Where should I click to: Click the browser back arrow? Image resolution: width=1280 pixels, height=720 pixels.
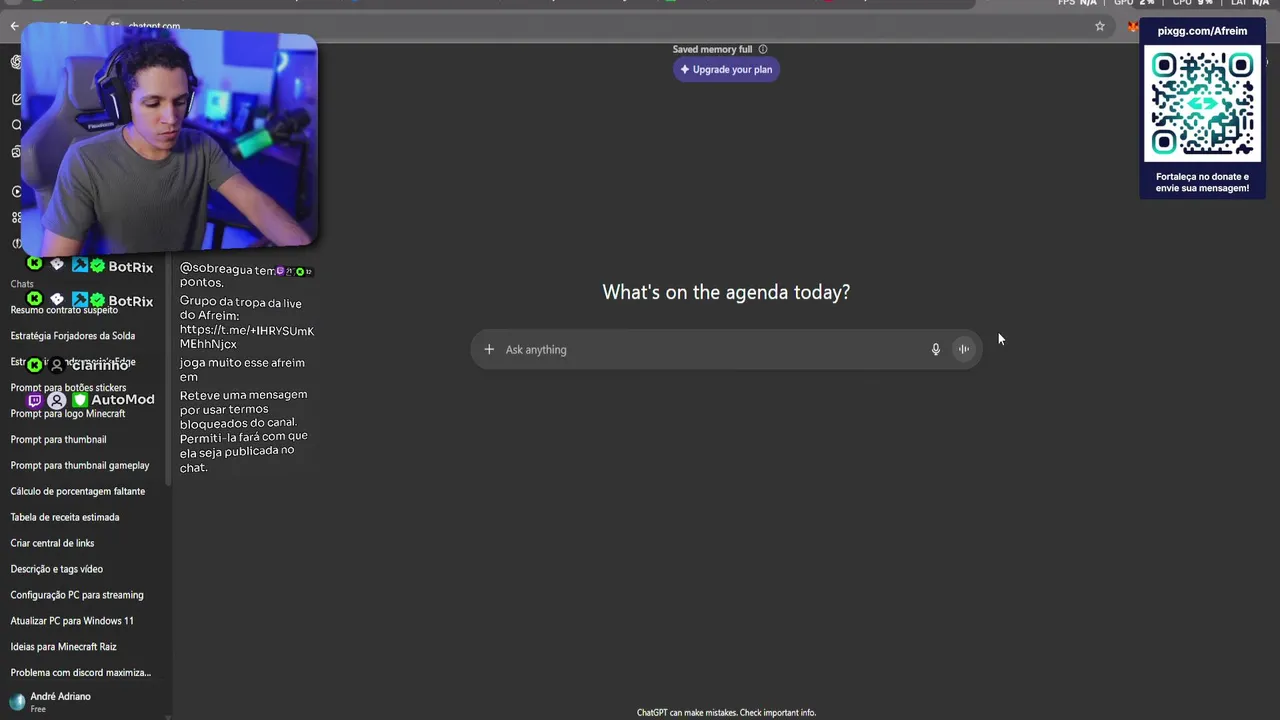click(14, 26)
